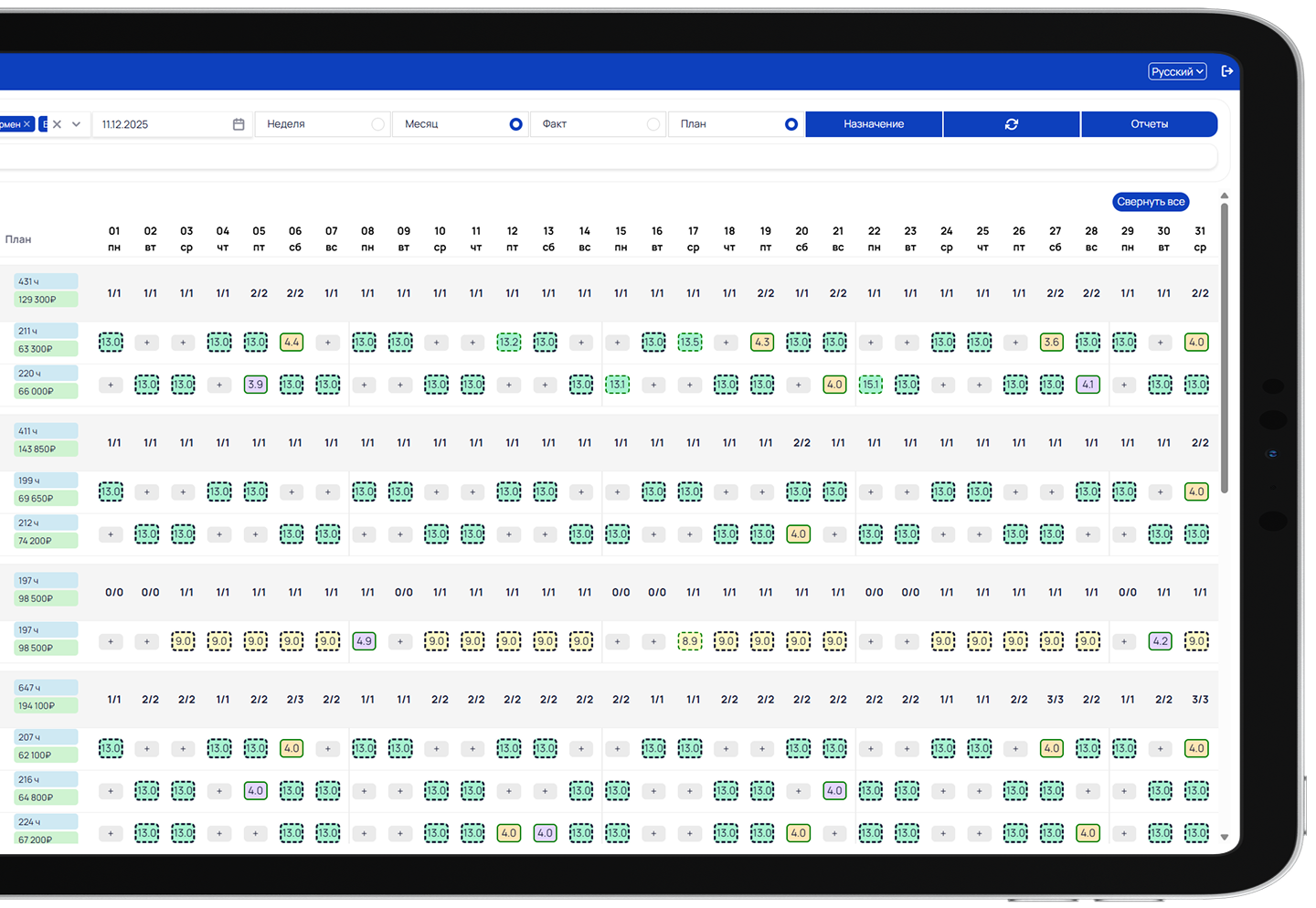The width and height of the screenshot is (1316, 908).
Task: Expand the filter dropdown chevron
Action: point(76,124)
